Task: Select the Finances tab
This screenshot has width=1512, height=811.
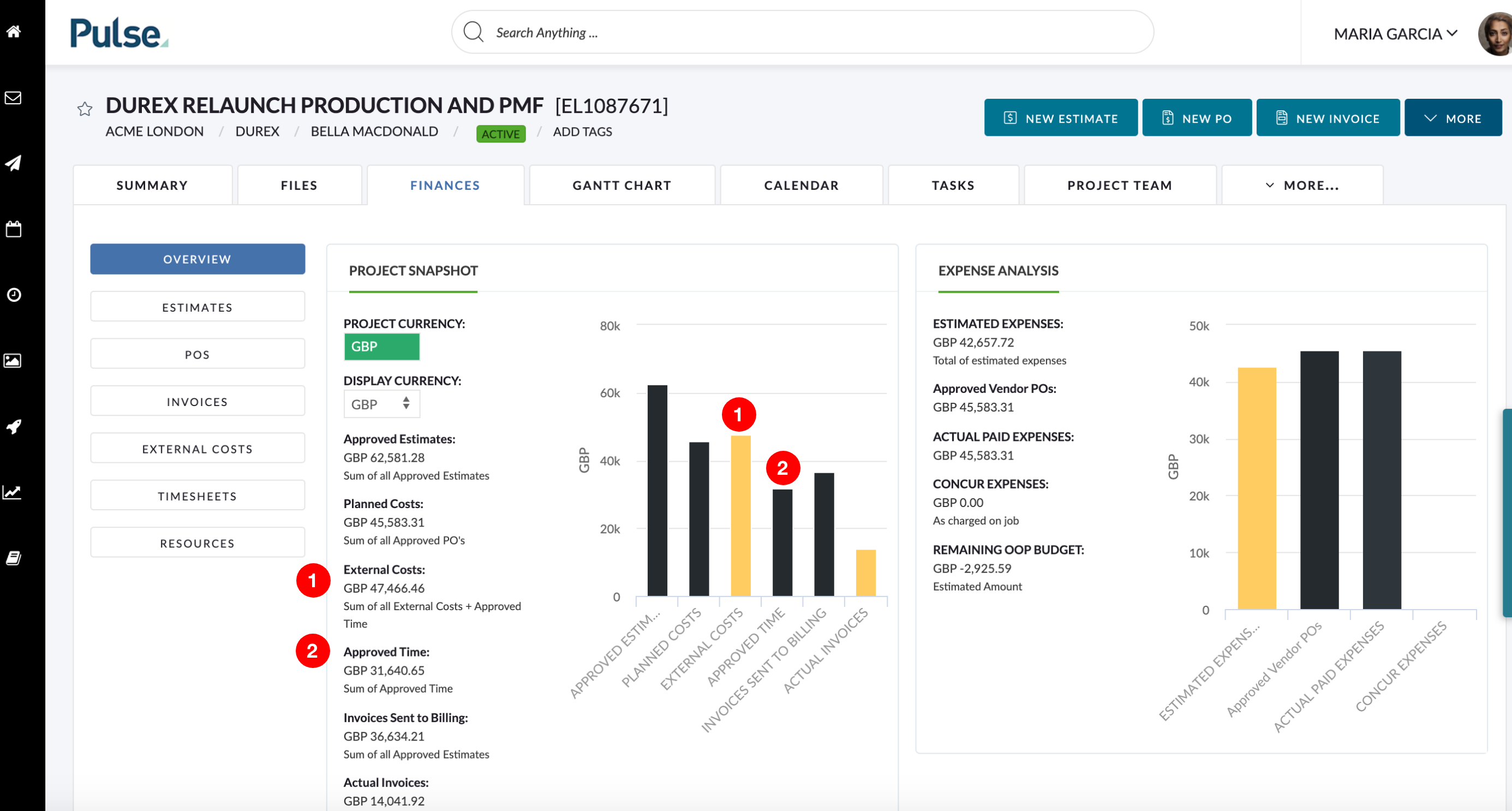Action: pyautogui.click(x=445, y=186)
